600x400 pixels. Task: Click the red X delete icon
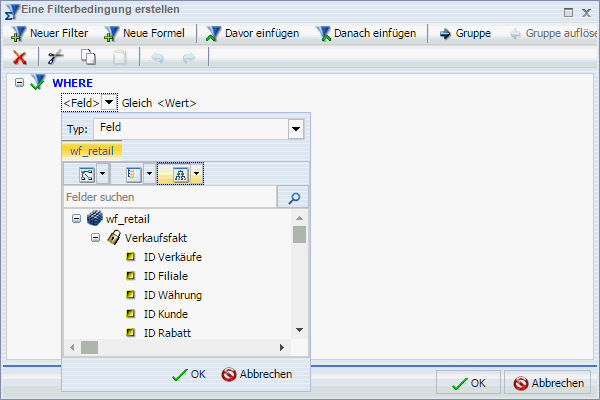point(20,57)
